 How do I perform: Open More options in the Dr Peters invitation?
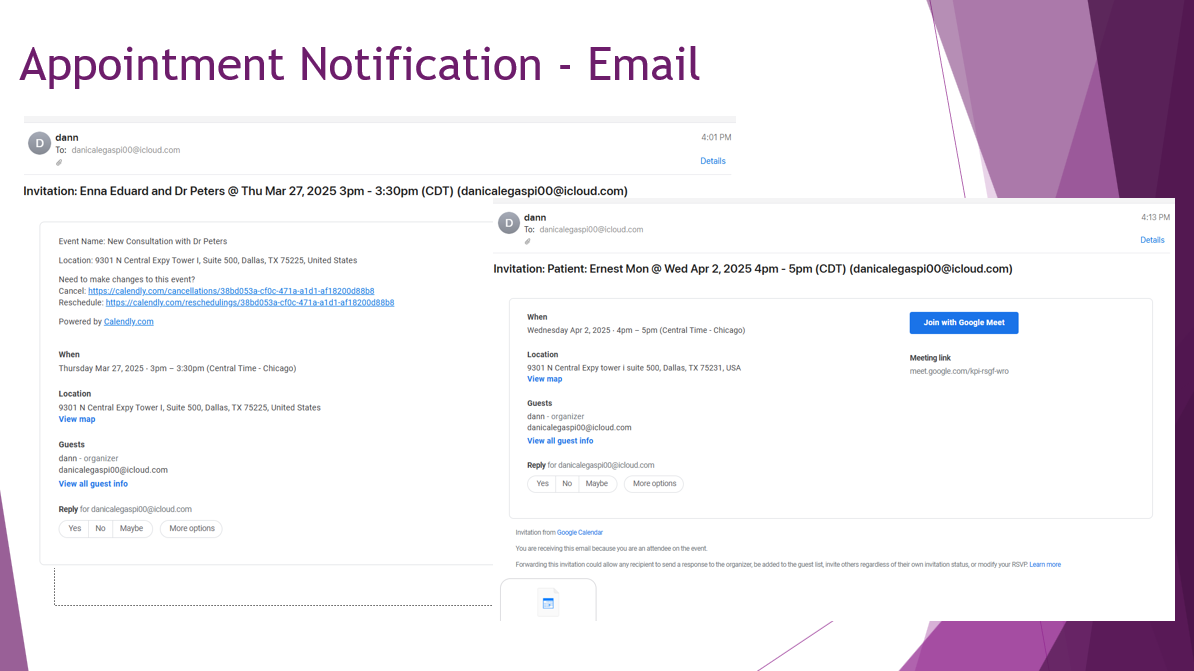[191, 529]
